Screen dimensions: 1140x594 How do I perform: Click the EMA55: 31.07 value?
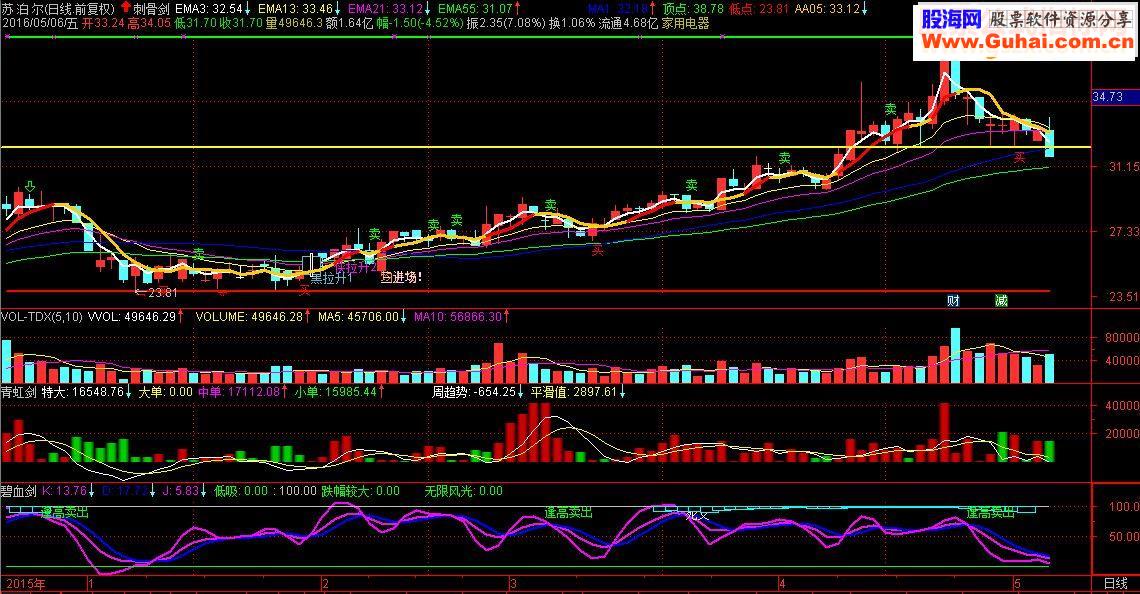(x=475, y=9)
